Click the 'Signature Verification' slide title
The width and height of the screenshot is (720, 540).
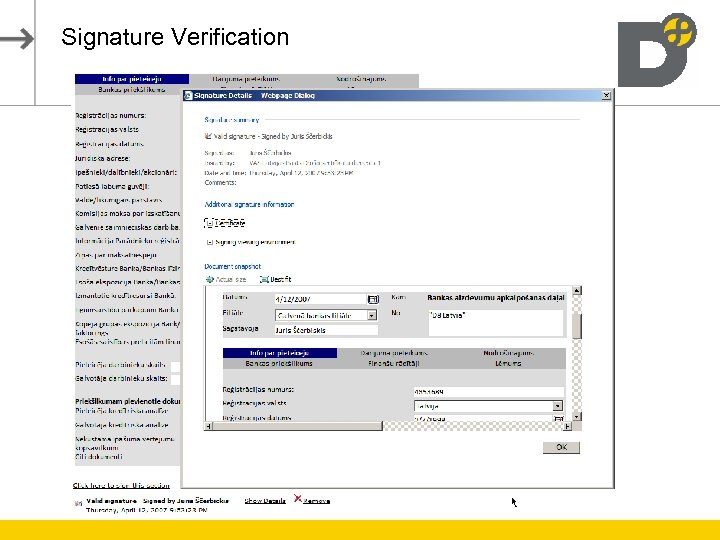click(x=175, y=37)
